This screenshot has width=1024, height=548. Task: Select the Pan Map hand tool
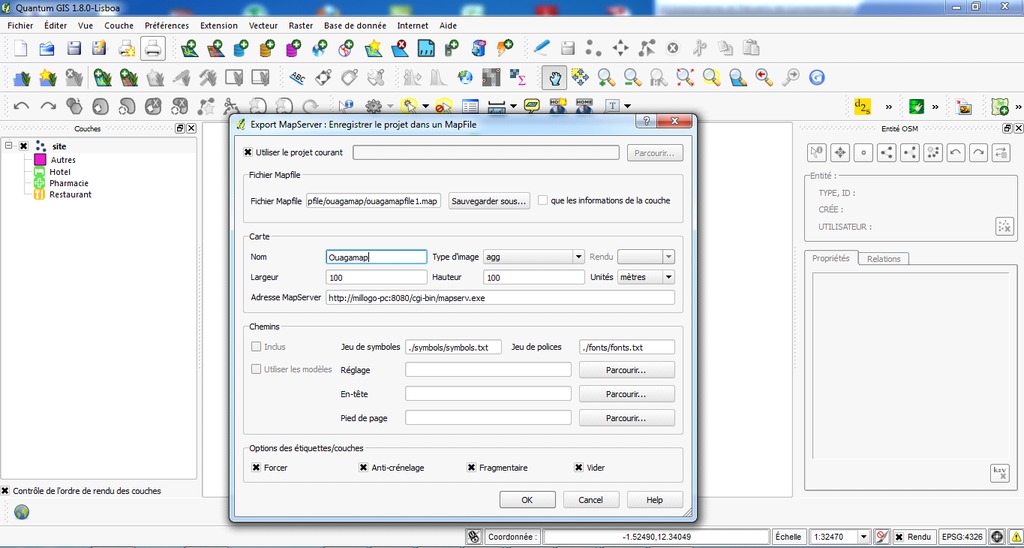(x=553, y=77)
